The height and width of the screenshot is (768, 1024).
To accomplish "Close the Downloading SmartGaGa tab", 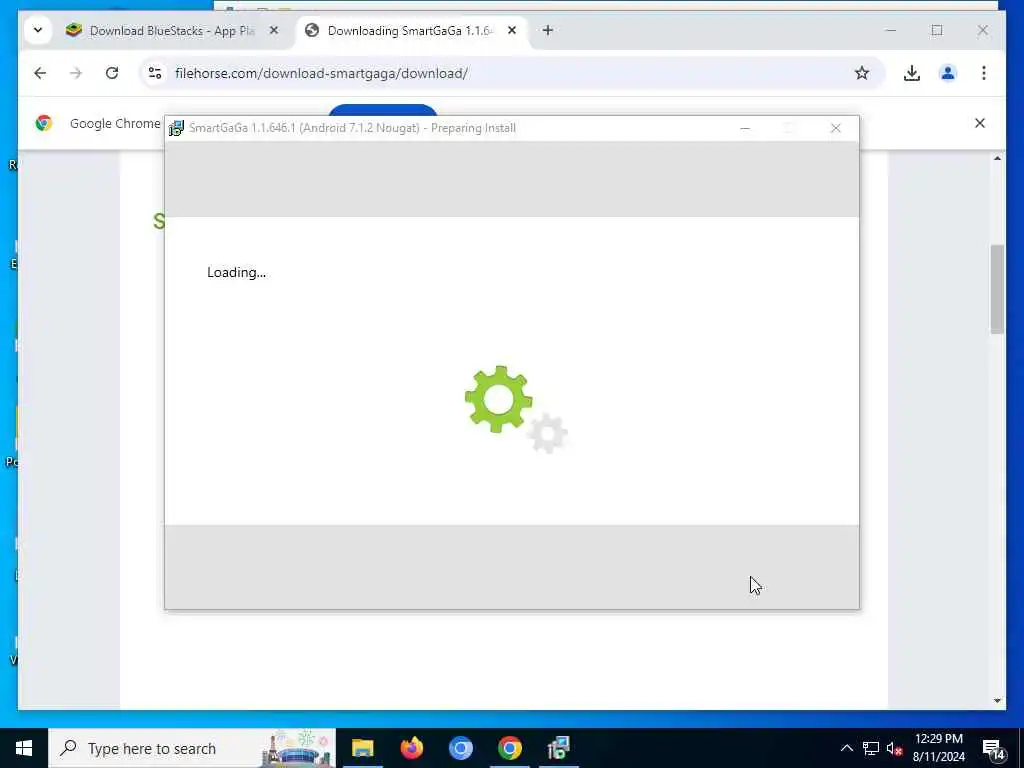I will [x=512, y=31].
